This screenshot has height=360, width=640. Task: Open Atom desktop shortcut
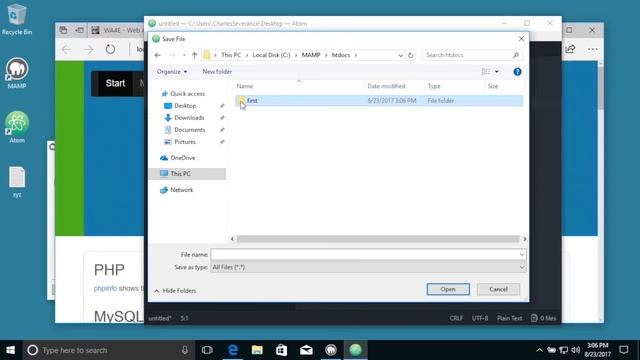[17, 127]
